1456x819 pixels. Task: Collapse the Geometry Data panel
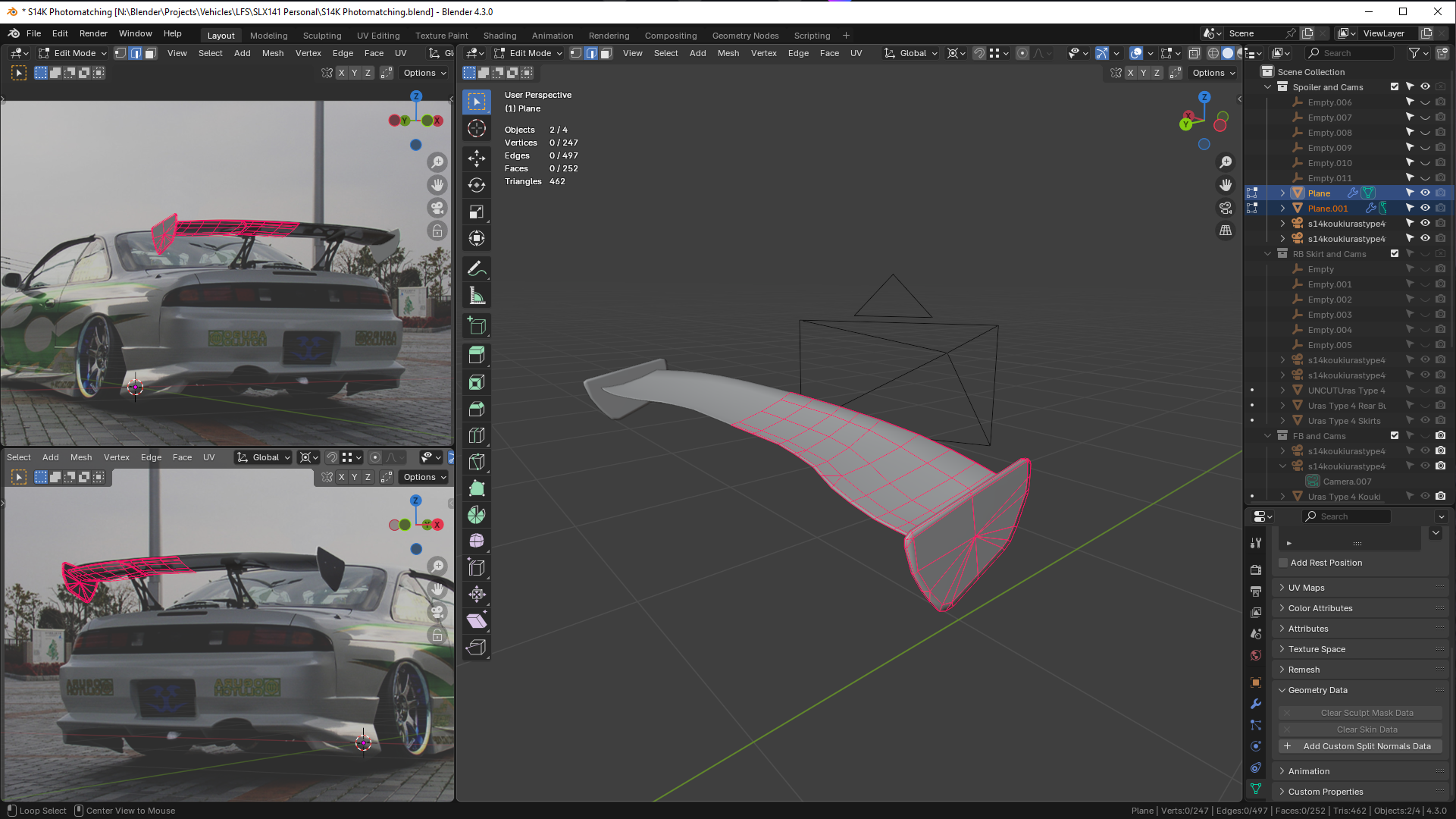[1317, 690]
